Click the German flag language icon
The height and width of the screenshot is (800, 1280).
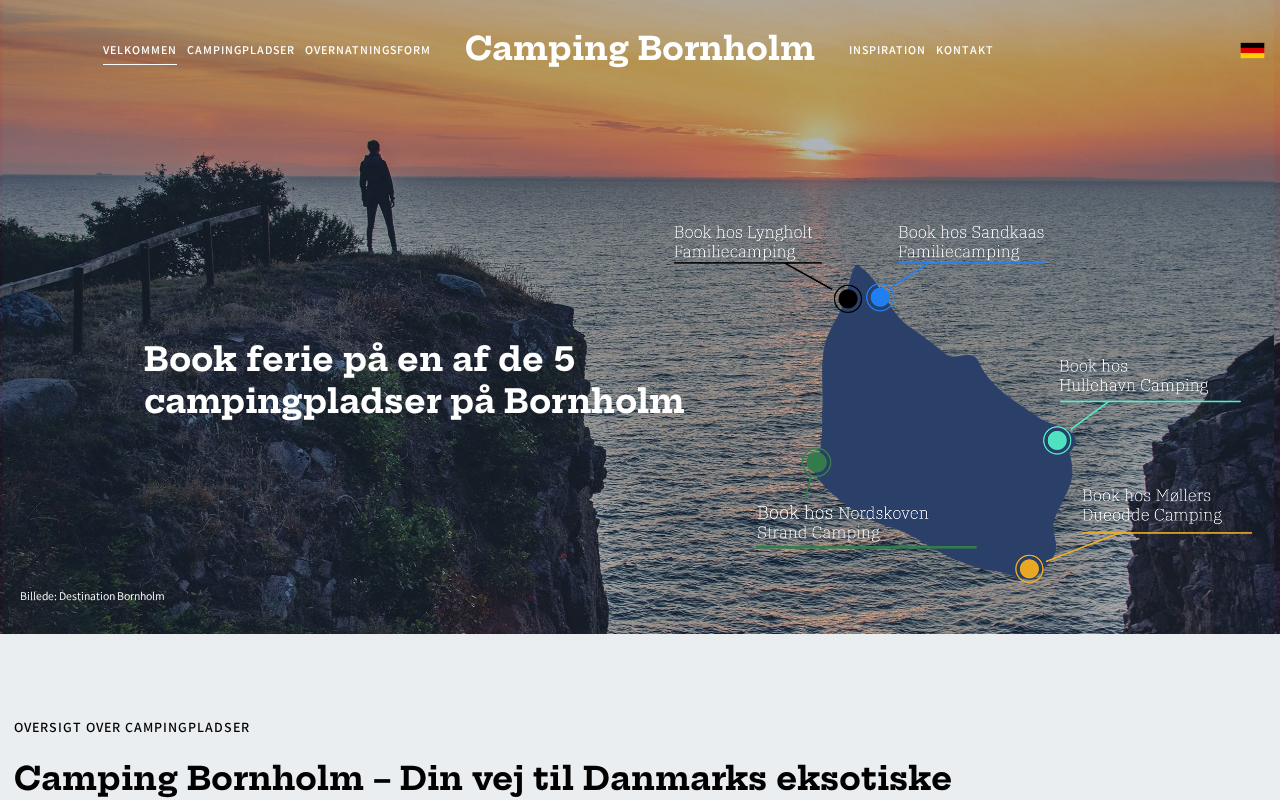[1252, 50]
